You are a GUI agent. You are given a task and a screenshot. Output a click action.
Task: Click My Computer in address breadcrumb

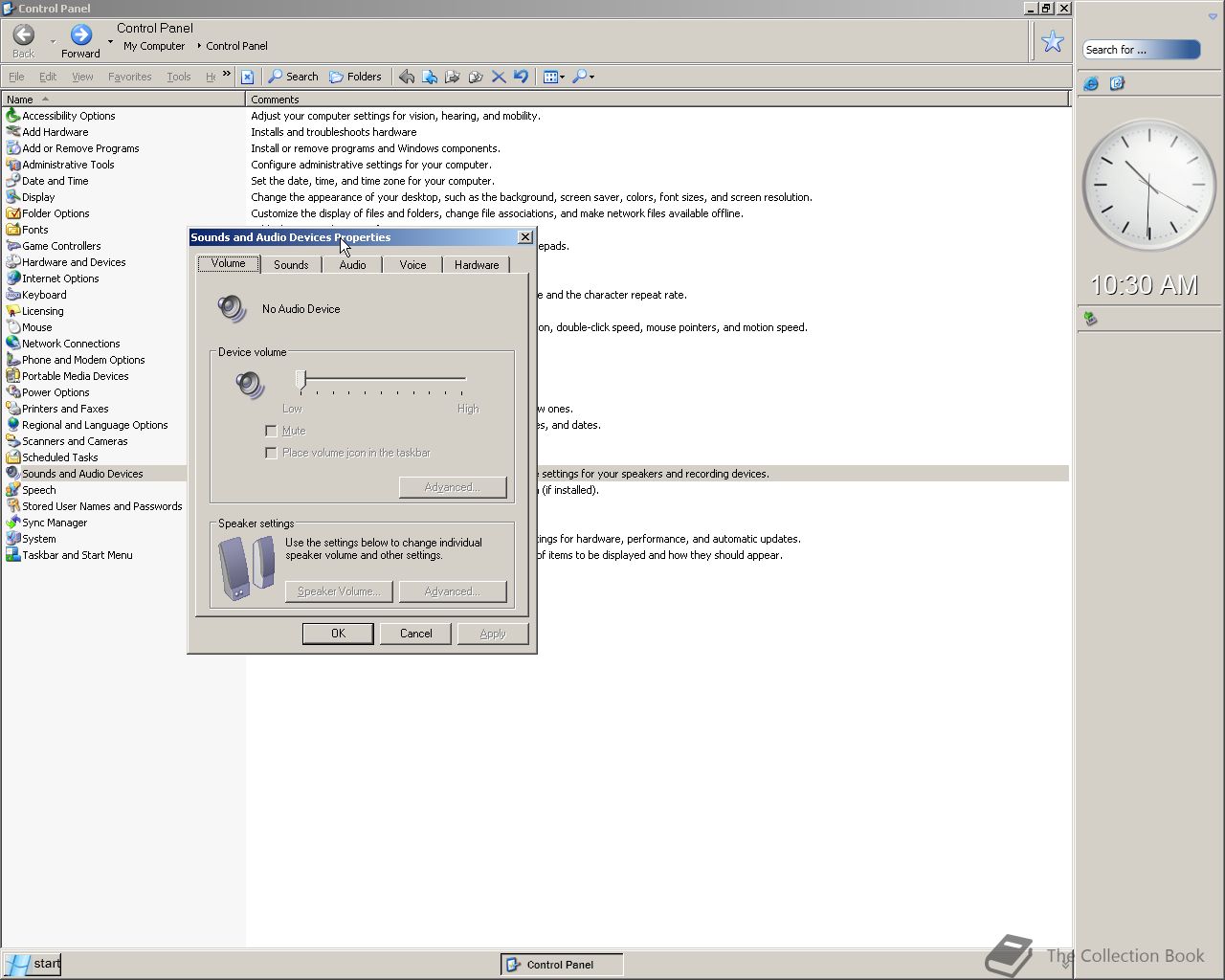(x=154, y=46)
